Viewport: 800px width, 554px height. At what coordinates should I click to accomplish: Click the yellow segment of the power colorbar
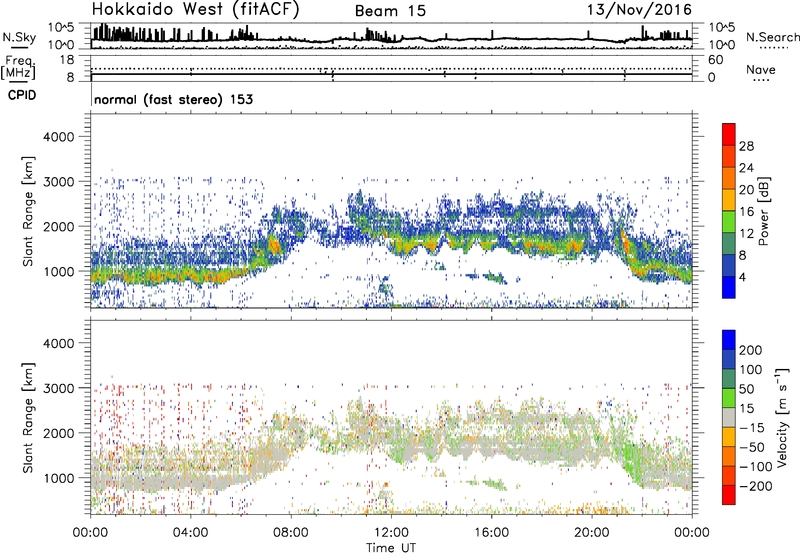click(x=728, y=199)
